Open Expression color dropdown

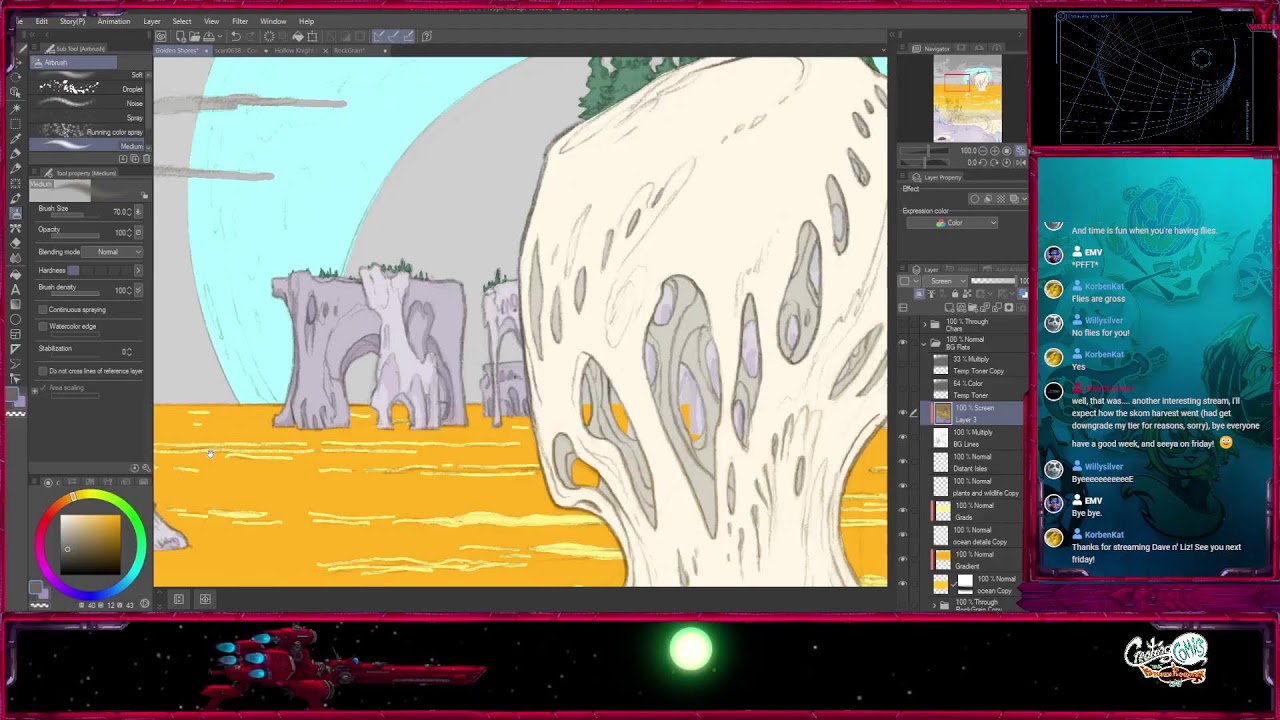point(952,223)
